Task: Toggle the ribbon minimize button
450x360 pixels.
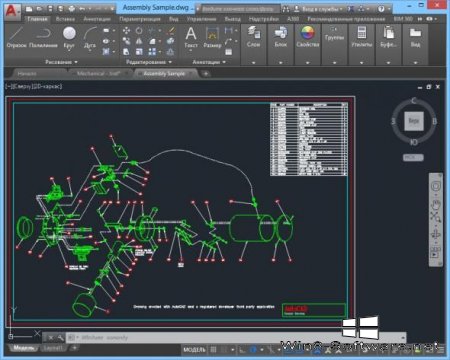Action: (x=430, y=19)
